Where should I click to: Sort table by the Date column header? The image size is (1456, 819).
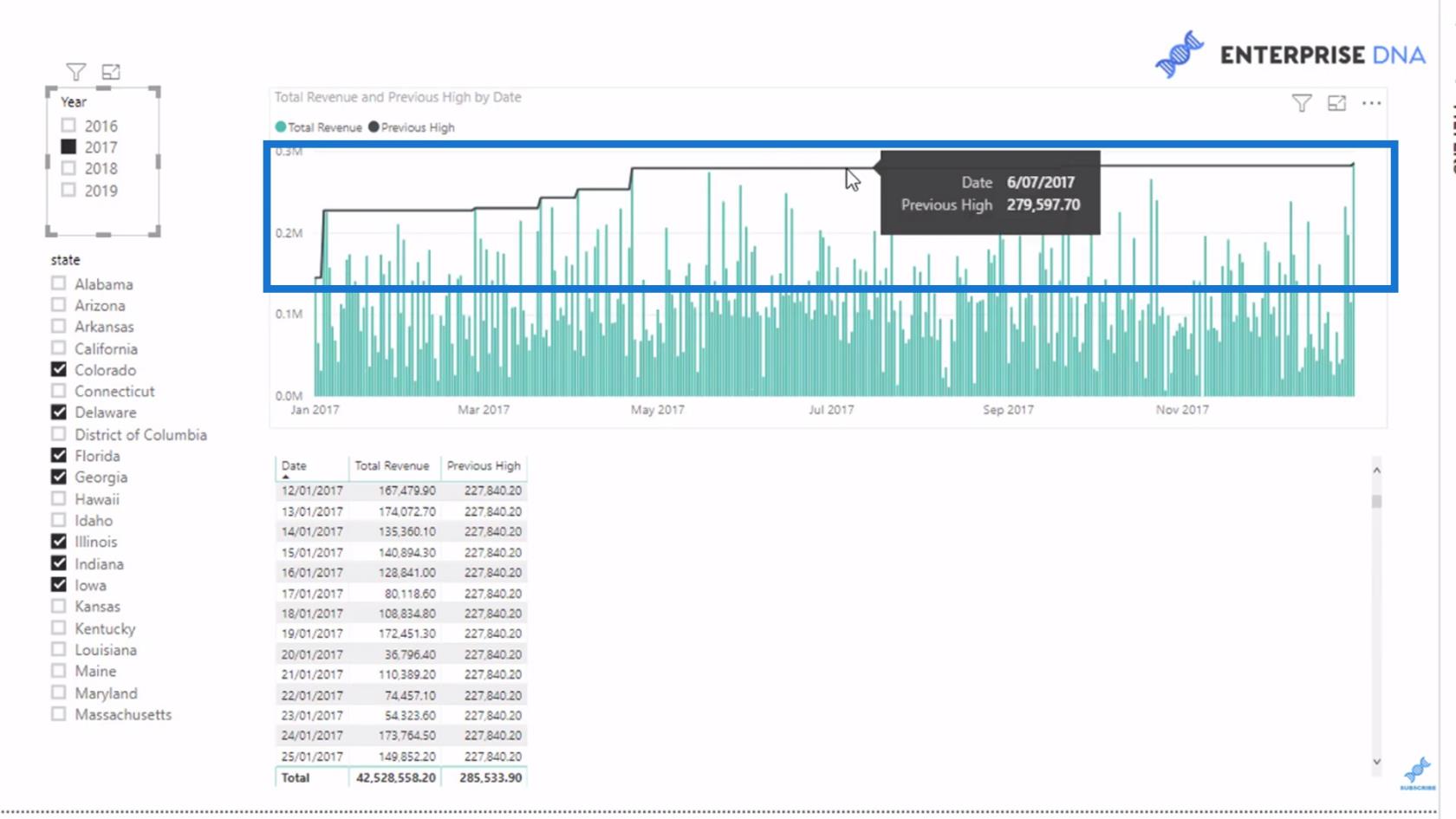coord(294,465)
